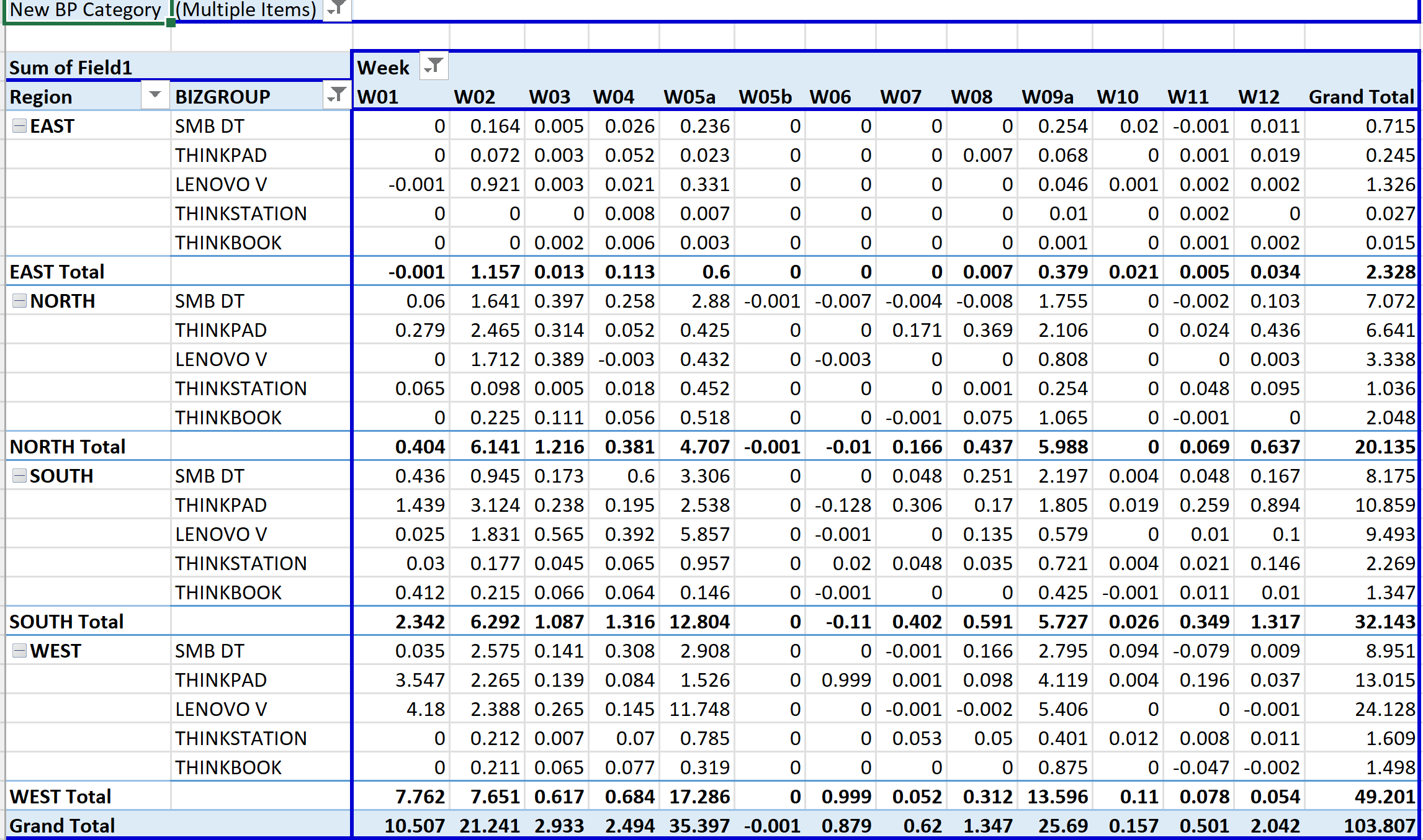This screenshot has height=840, width=1423.
Task: Select the W09a column header cell
Action: (1047, 97)
